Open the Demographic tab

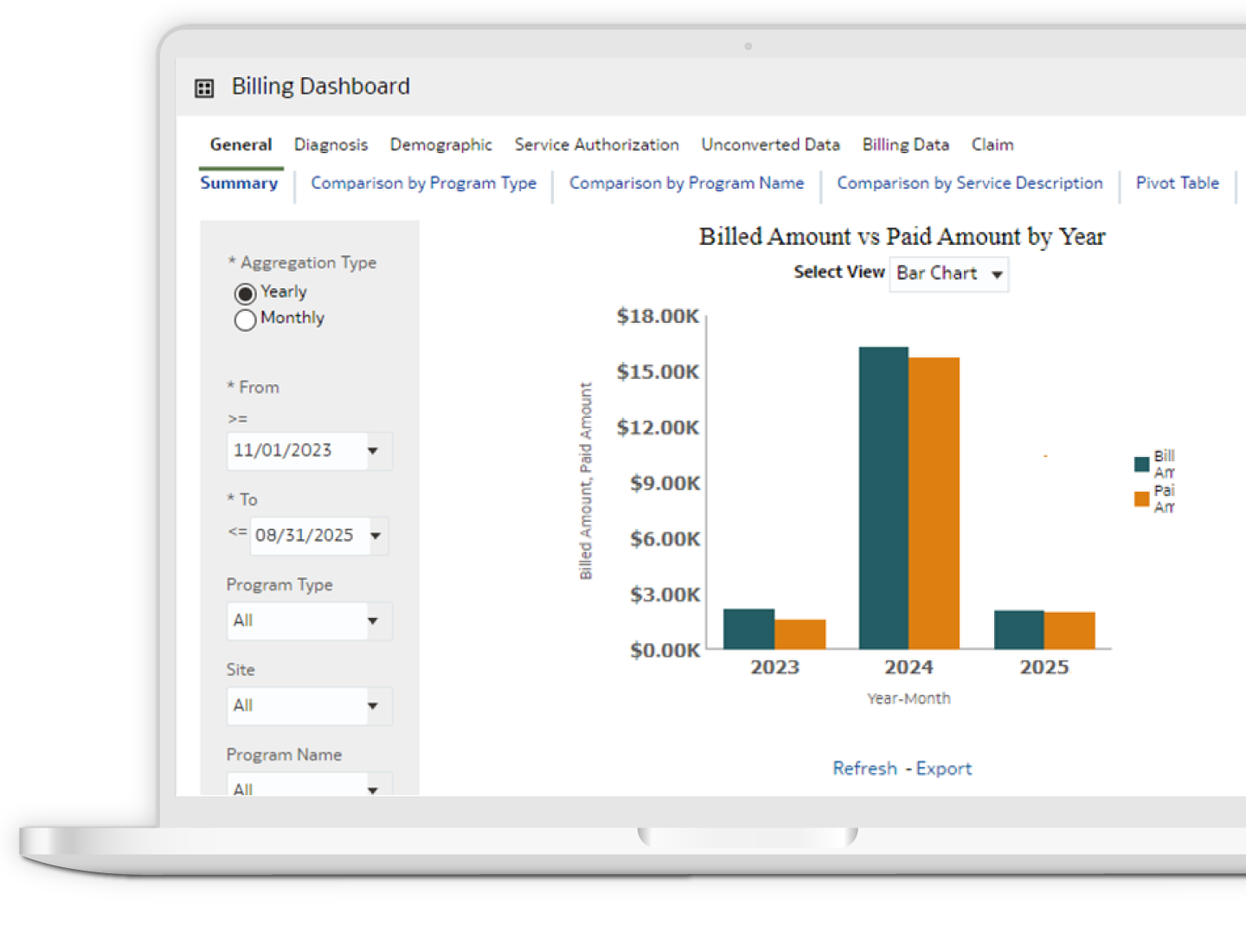coord(441,145)
